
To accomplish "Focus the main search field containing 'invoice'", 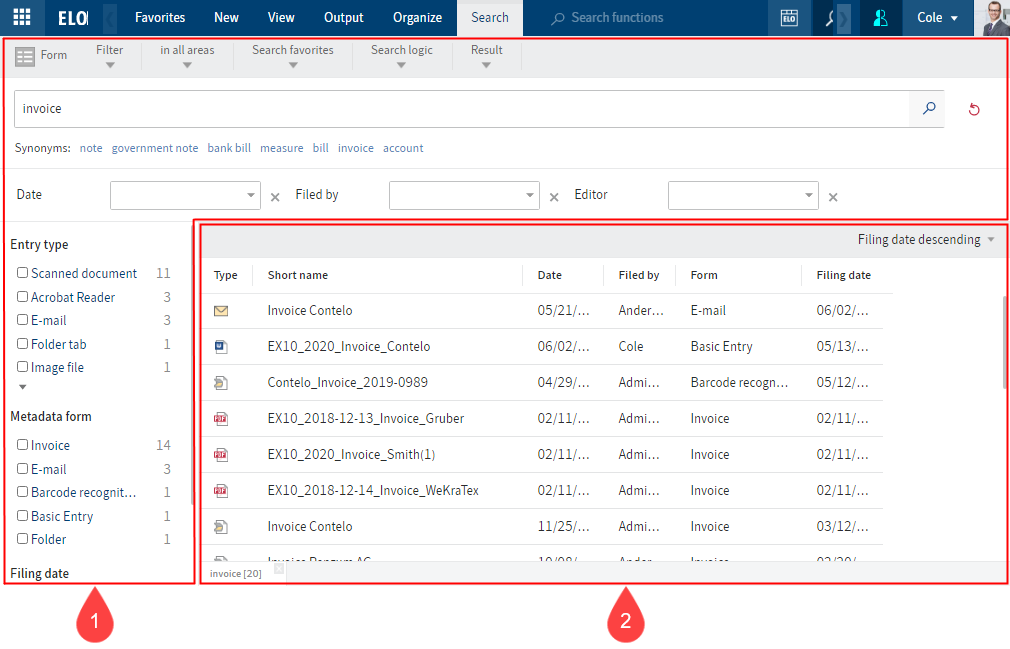I will [461, 109].
